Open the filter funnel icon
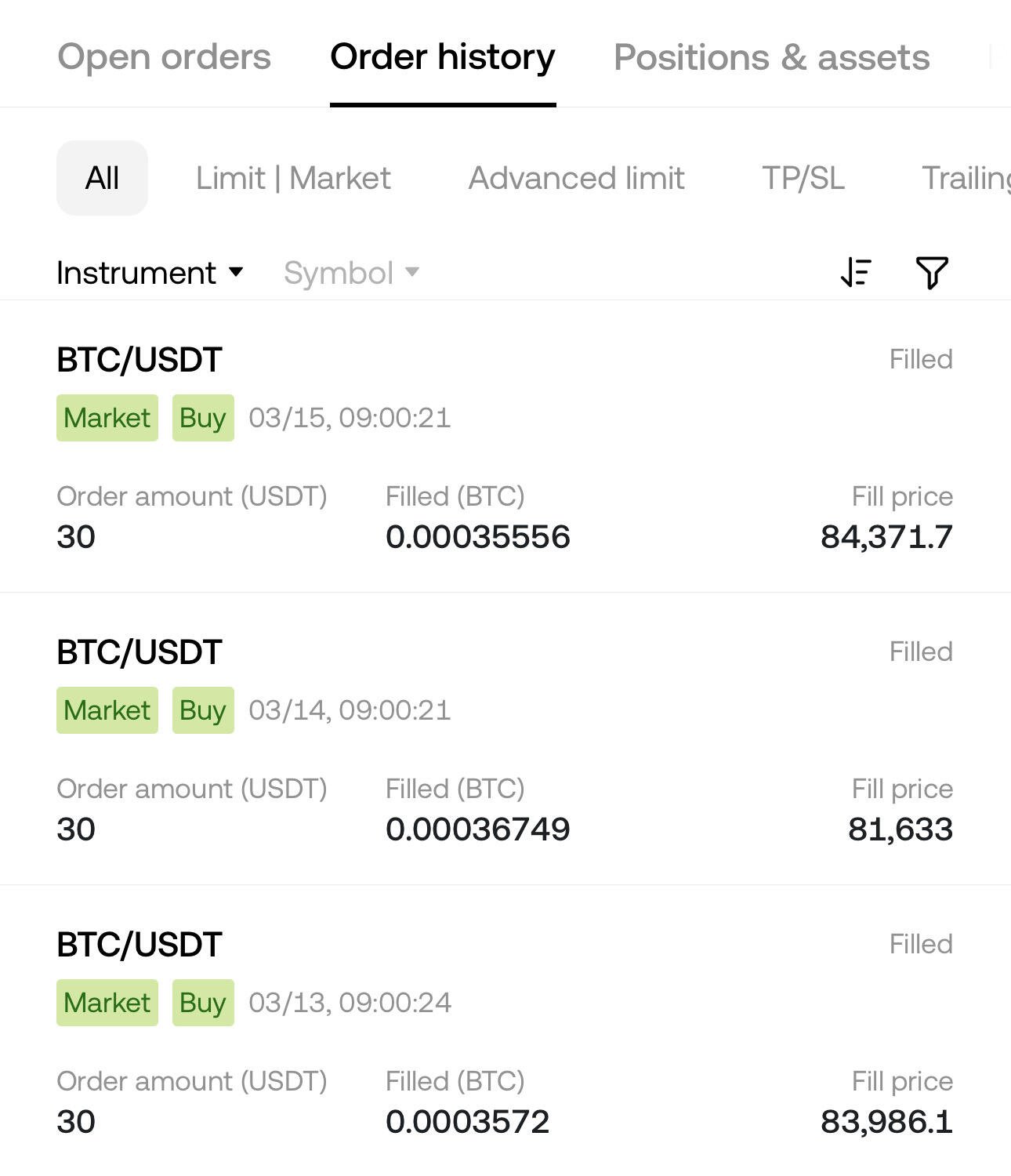 pyautogui.click(x=932, y=273)
